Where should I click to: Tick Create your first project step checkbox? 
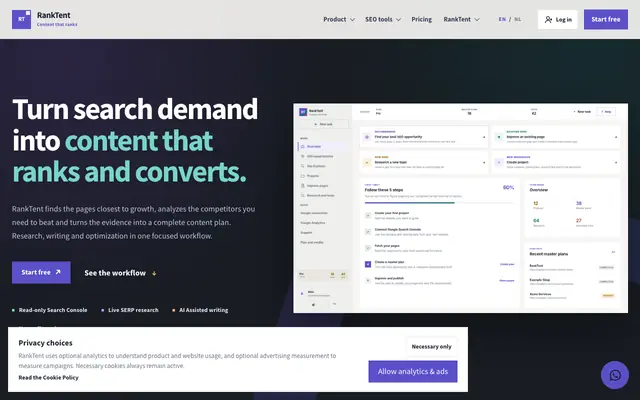point(368,215)
